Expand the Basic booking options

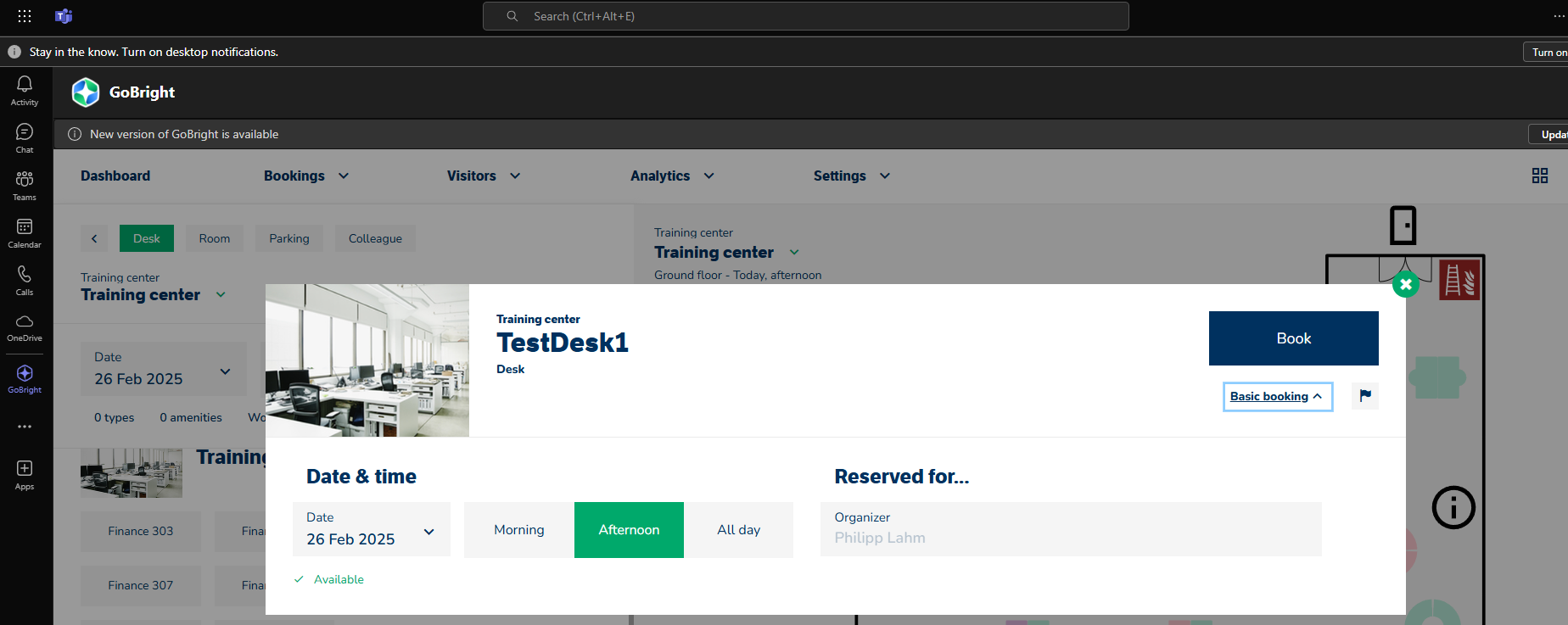coord(1276,397)
